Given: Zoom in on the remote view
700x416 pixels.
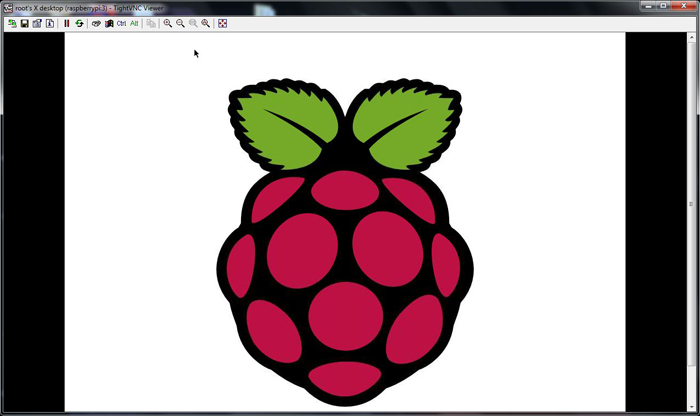Looking at the screenshot, I should (x=167, y=24).
